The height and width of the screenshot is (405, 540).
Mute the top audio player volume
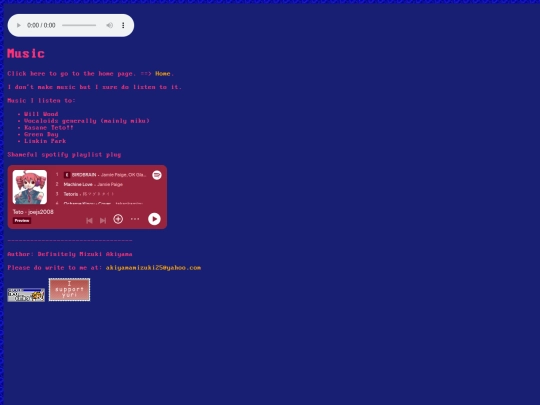(110, 25)
